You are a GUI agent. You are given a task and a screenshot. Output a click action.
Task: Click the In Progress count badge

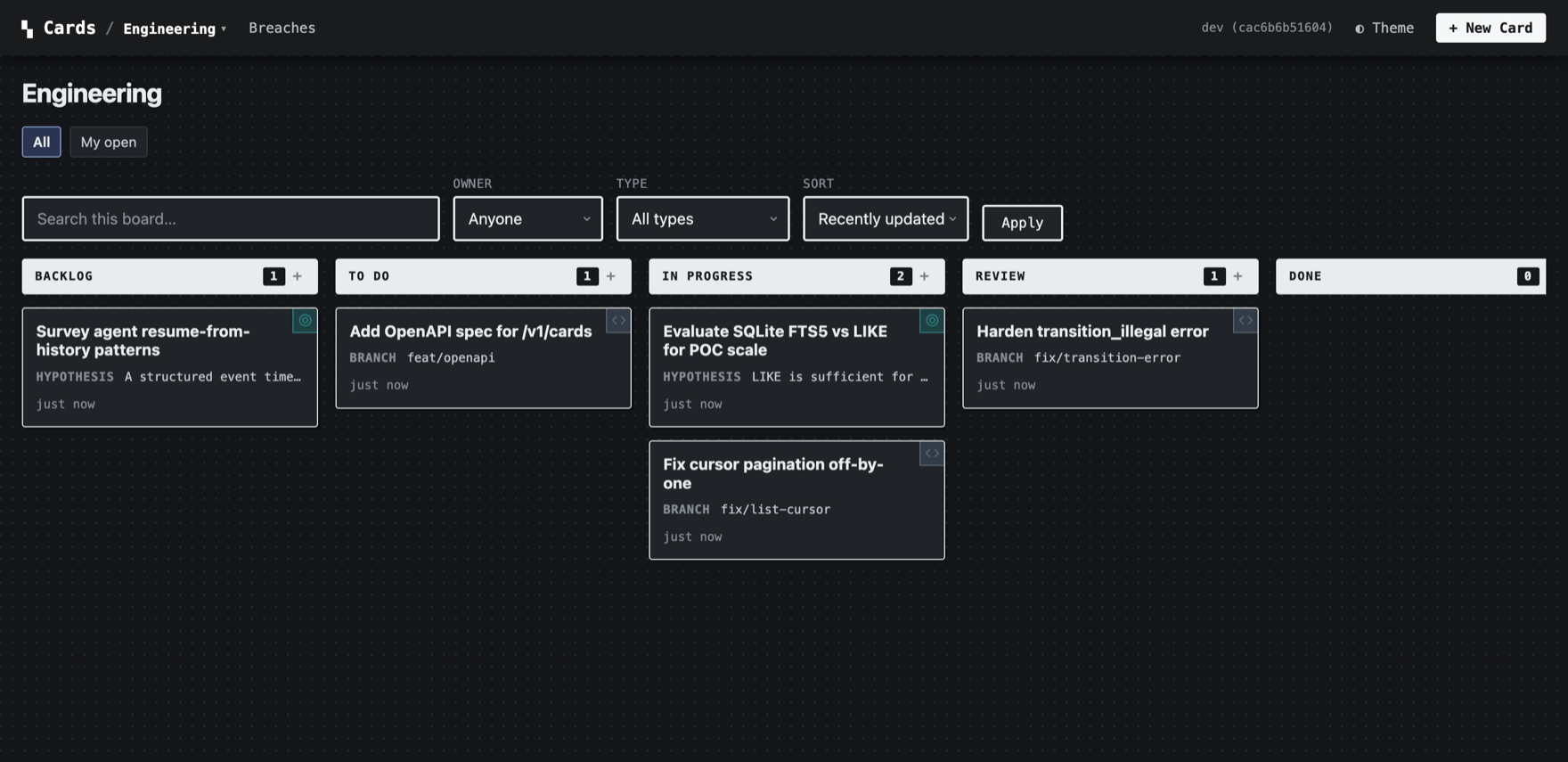(901, 276)
